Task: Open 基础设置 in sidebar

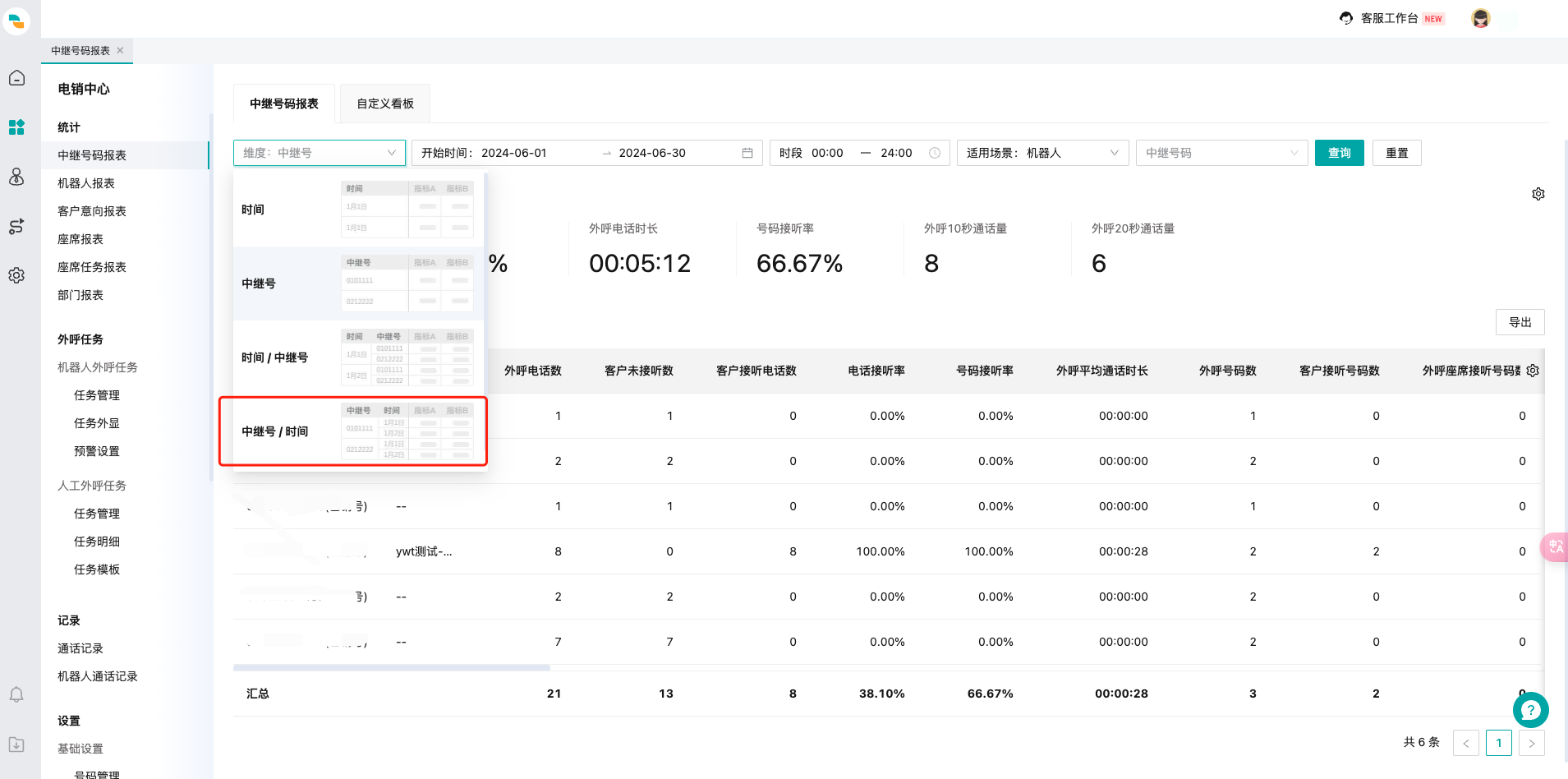Action: (80, 749)
